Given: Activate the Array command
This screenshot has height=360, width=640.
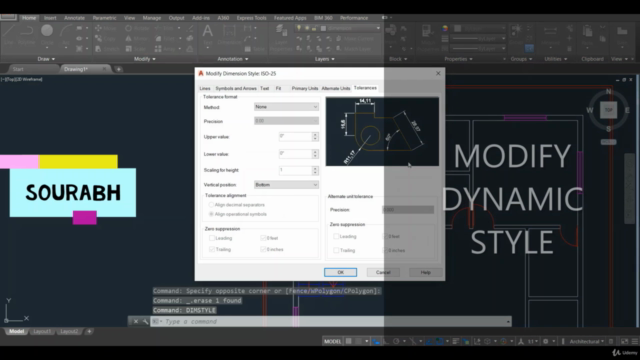Looking at the screenshot, I should point(166,49).
